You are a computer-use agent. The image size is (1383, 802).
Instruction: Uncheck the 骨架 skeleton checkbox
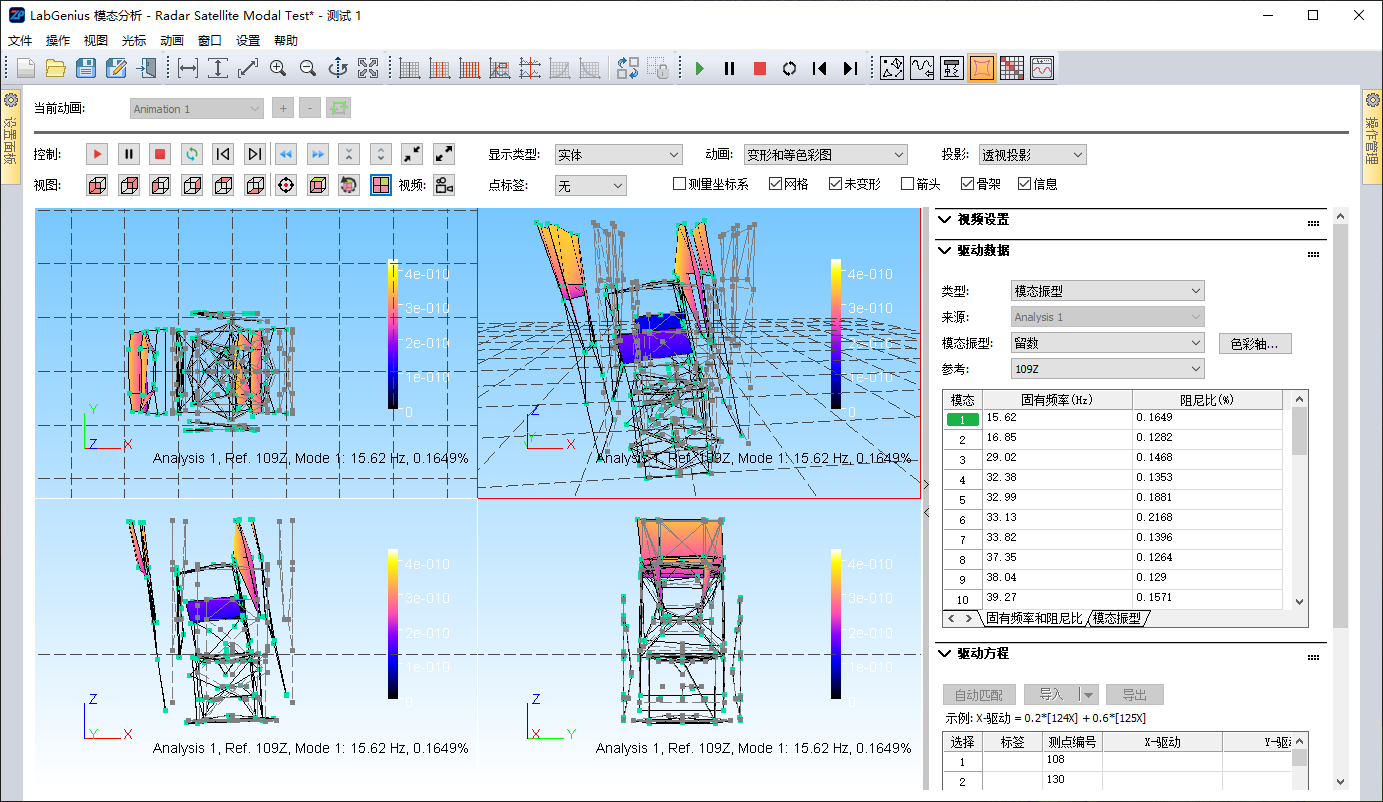981,184
